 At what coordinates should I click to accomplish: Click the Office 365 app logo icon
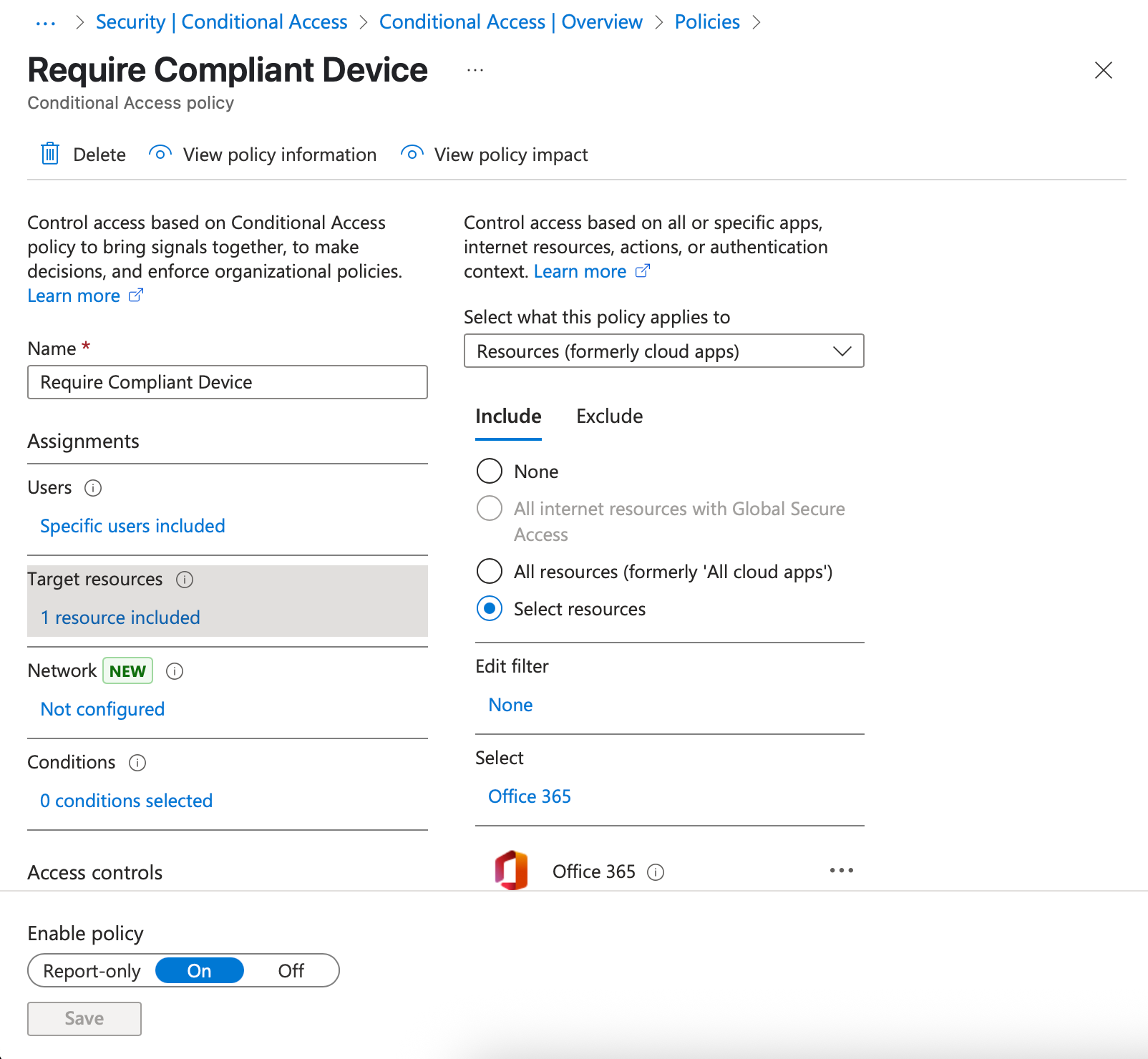[x=511, y=871]
